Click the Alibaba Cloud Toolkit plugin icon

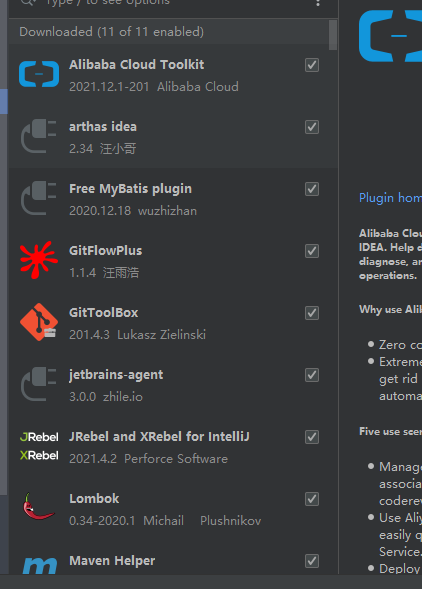pyautogui.click(x=39, y=74)
